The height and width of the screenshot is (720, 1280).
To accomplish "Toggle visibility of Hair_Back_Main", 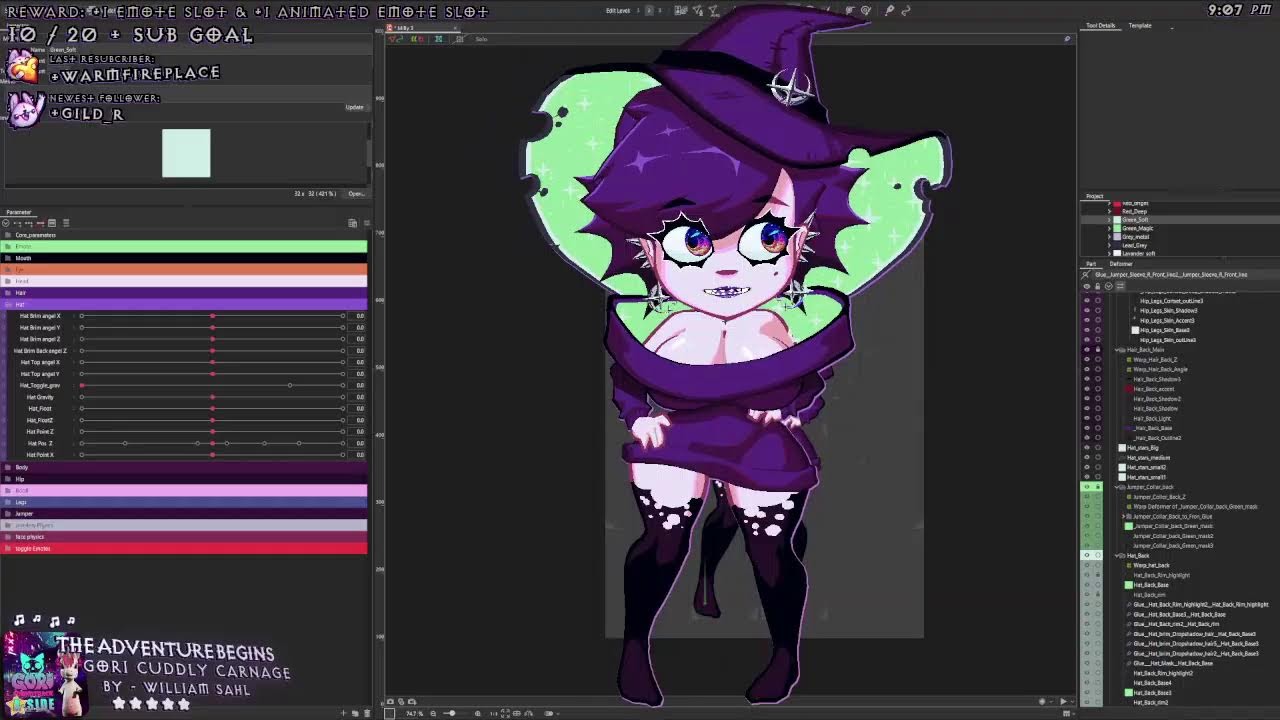I will tap(1087, 350).
